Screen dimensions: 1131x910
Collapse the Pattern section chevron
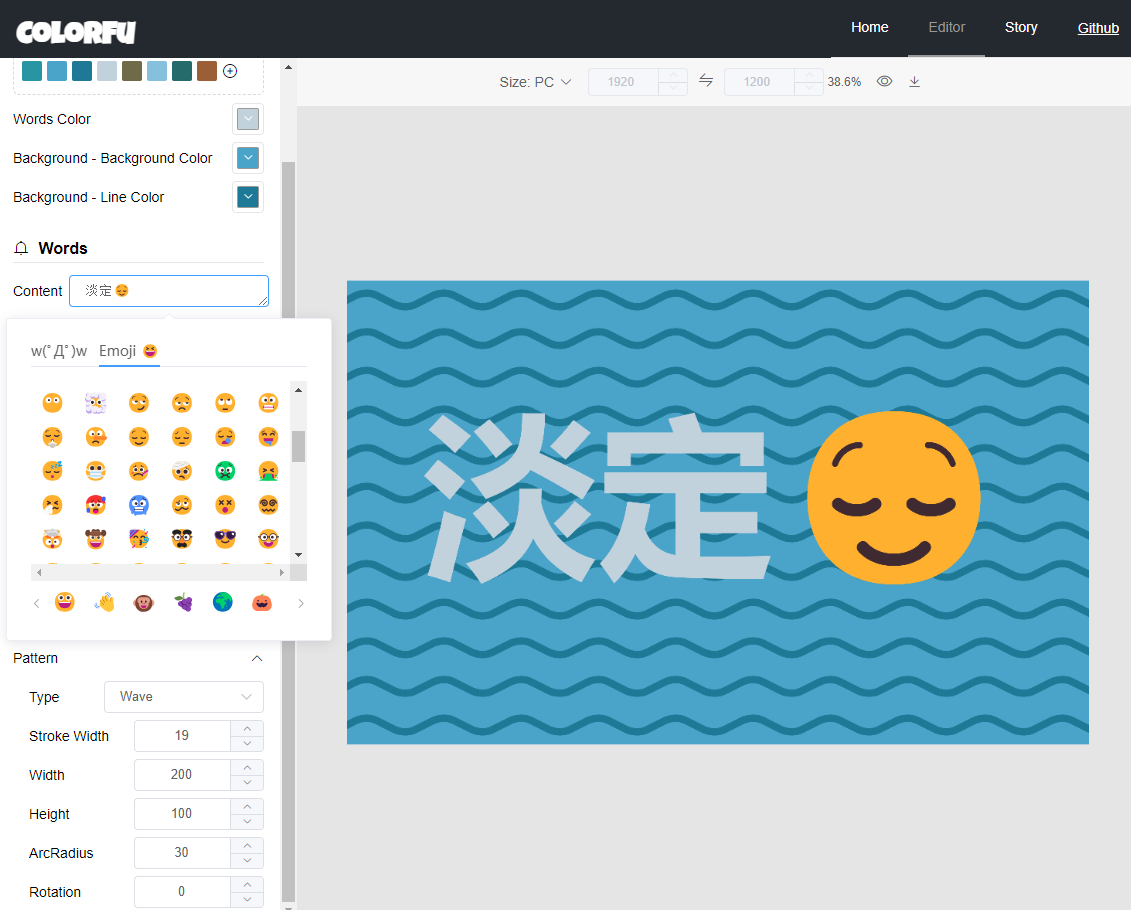(257, 658)
